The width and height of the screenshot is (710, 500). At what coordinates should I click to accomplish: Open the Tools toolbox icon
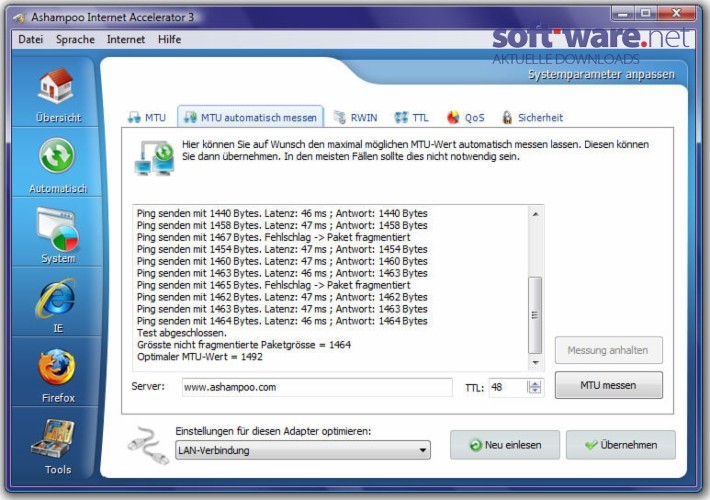pyautogui.click(x=53, y=438)
